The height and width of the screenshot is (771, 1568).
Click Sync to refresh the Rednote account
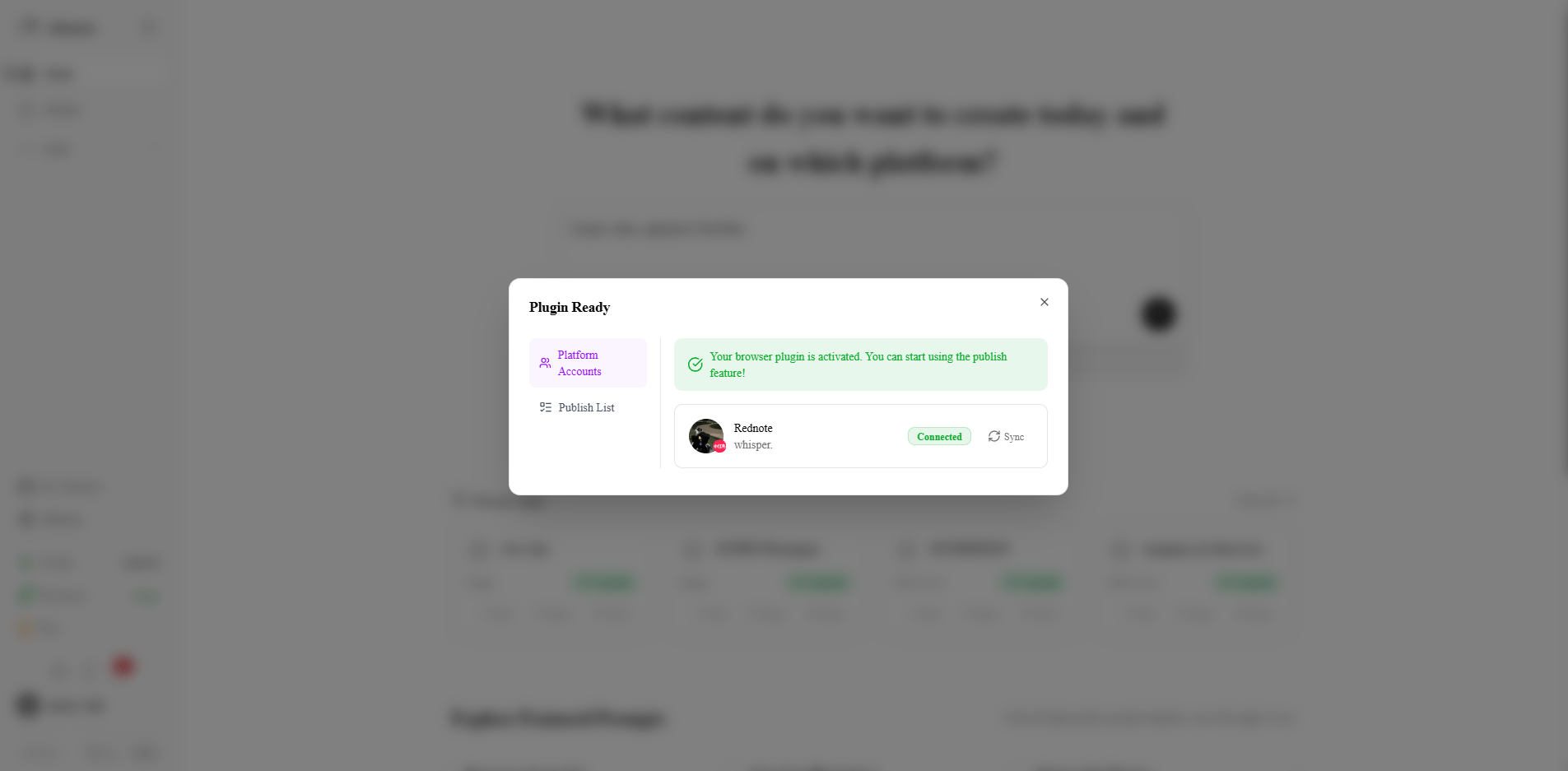tap(1007, 436)
